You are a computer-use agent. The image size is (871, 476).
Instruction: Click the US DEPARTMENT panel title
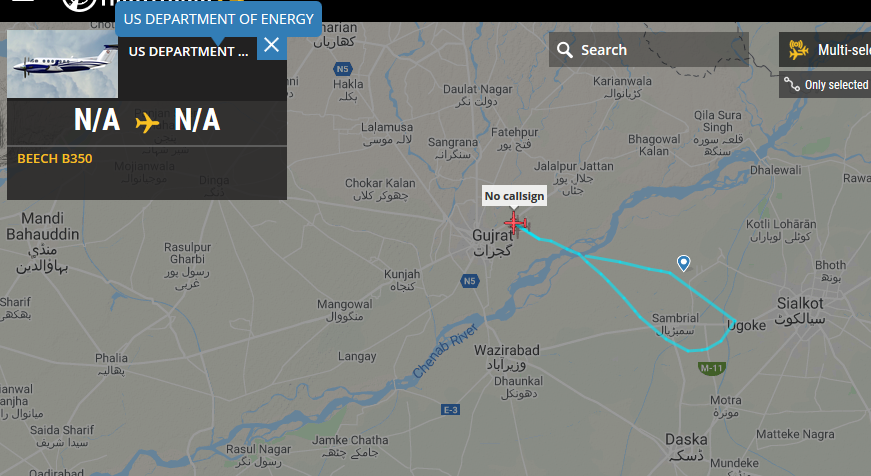pyautogui.click(x=188, y=52)
